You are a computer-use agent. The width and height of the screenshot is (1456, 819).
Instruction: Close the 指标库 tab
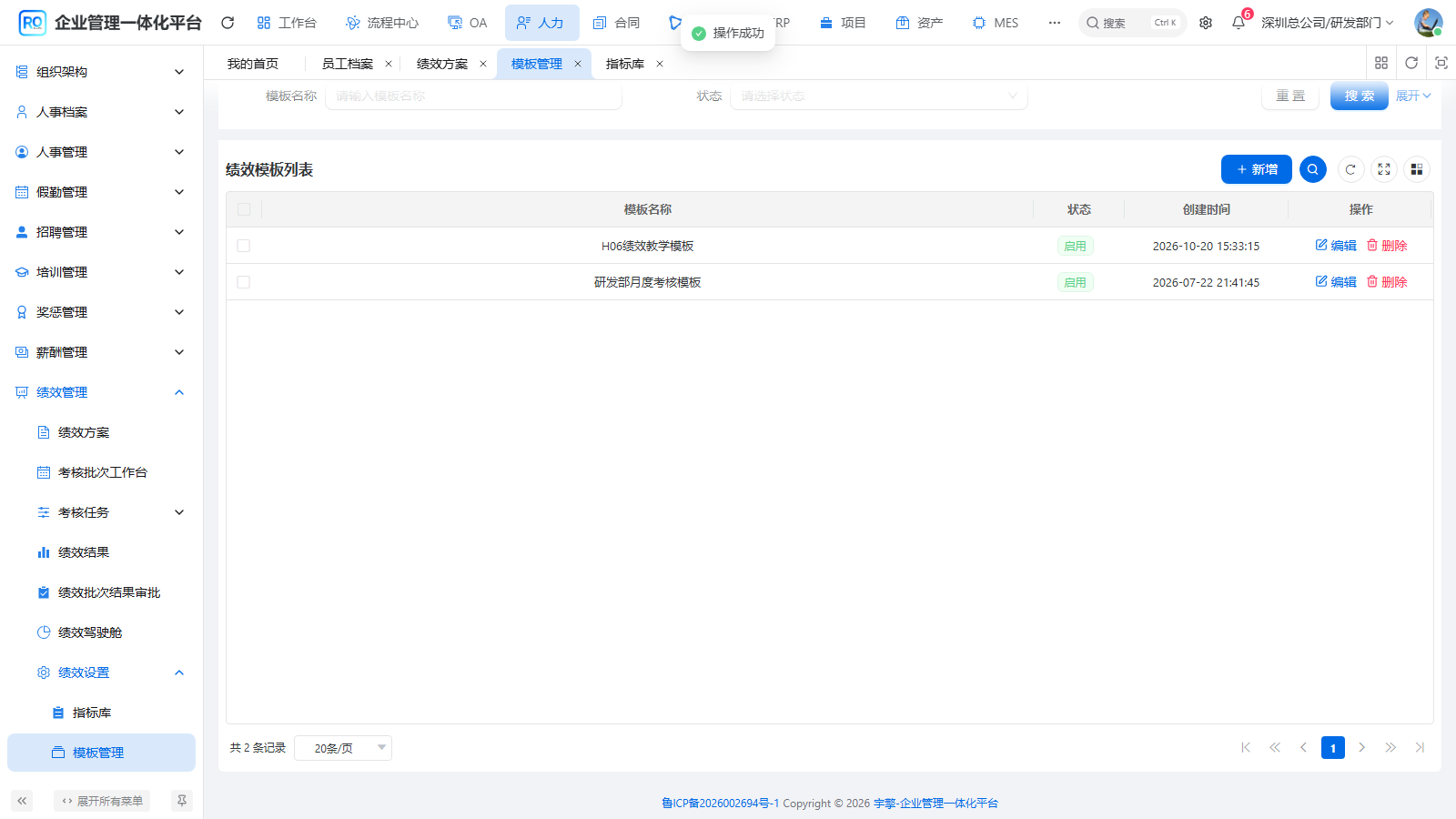tap(660, 64)
